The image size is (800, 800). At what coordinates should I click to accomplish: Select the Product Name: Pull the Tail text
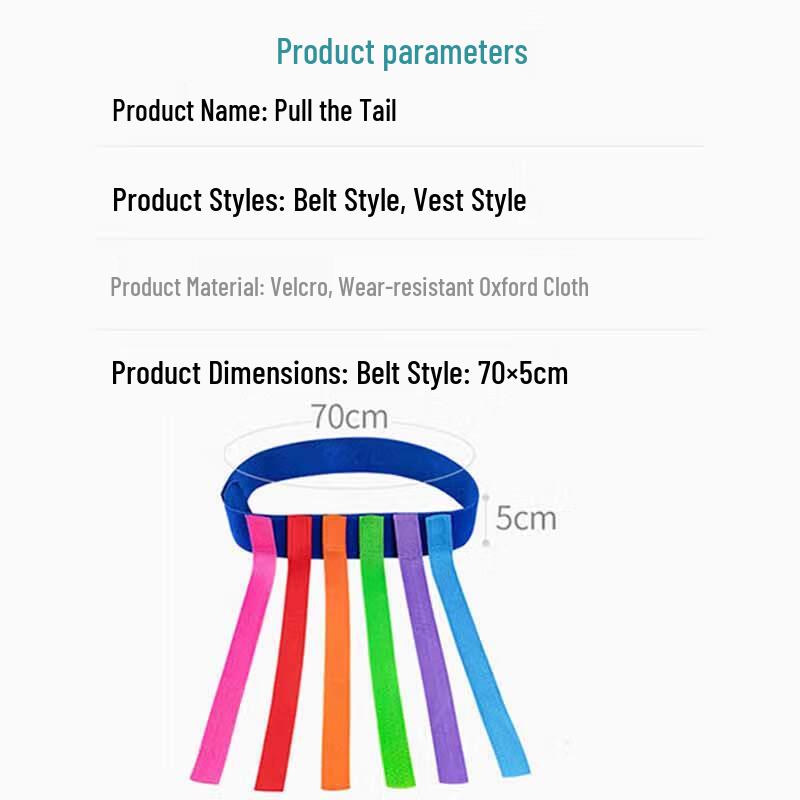254,110
